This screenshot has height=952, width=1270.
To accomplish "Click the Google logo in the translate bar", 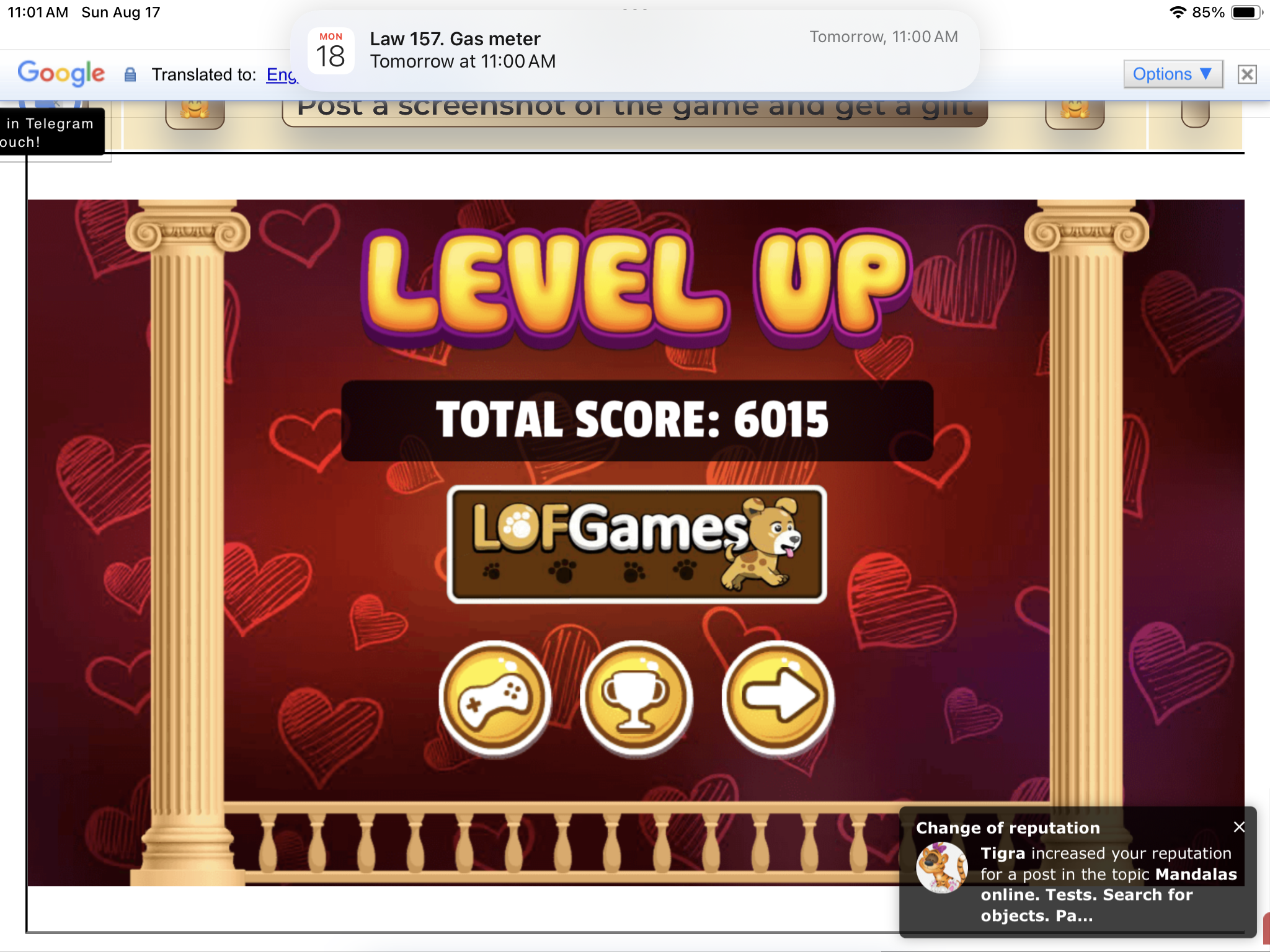I will [x=61, y=73].
